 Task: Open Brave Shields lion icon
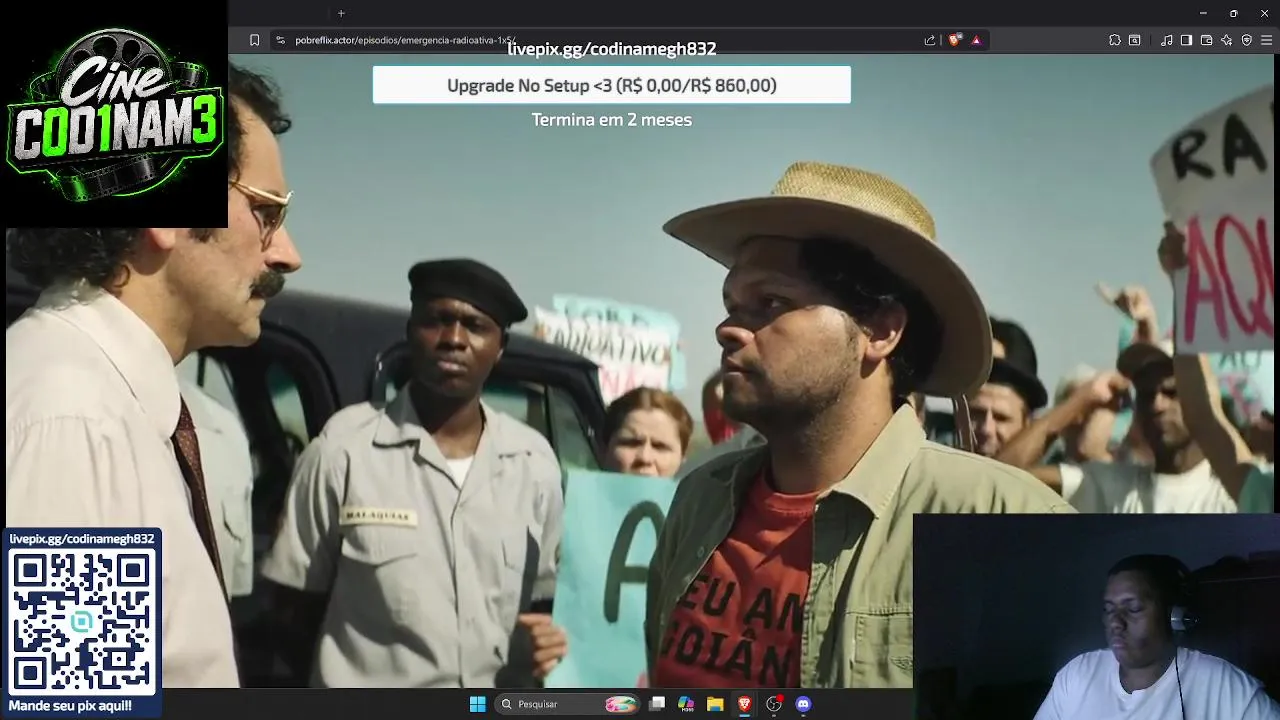pyautogui.click(x=955, y=40)
